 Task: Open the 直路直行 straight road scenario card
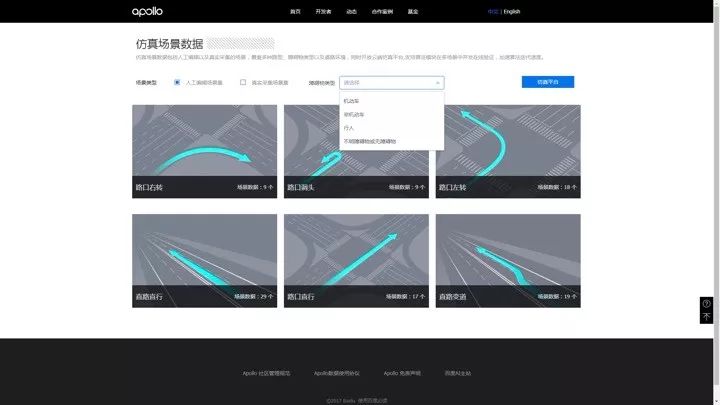coord(204,261)
